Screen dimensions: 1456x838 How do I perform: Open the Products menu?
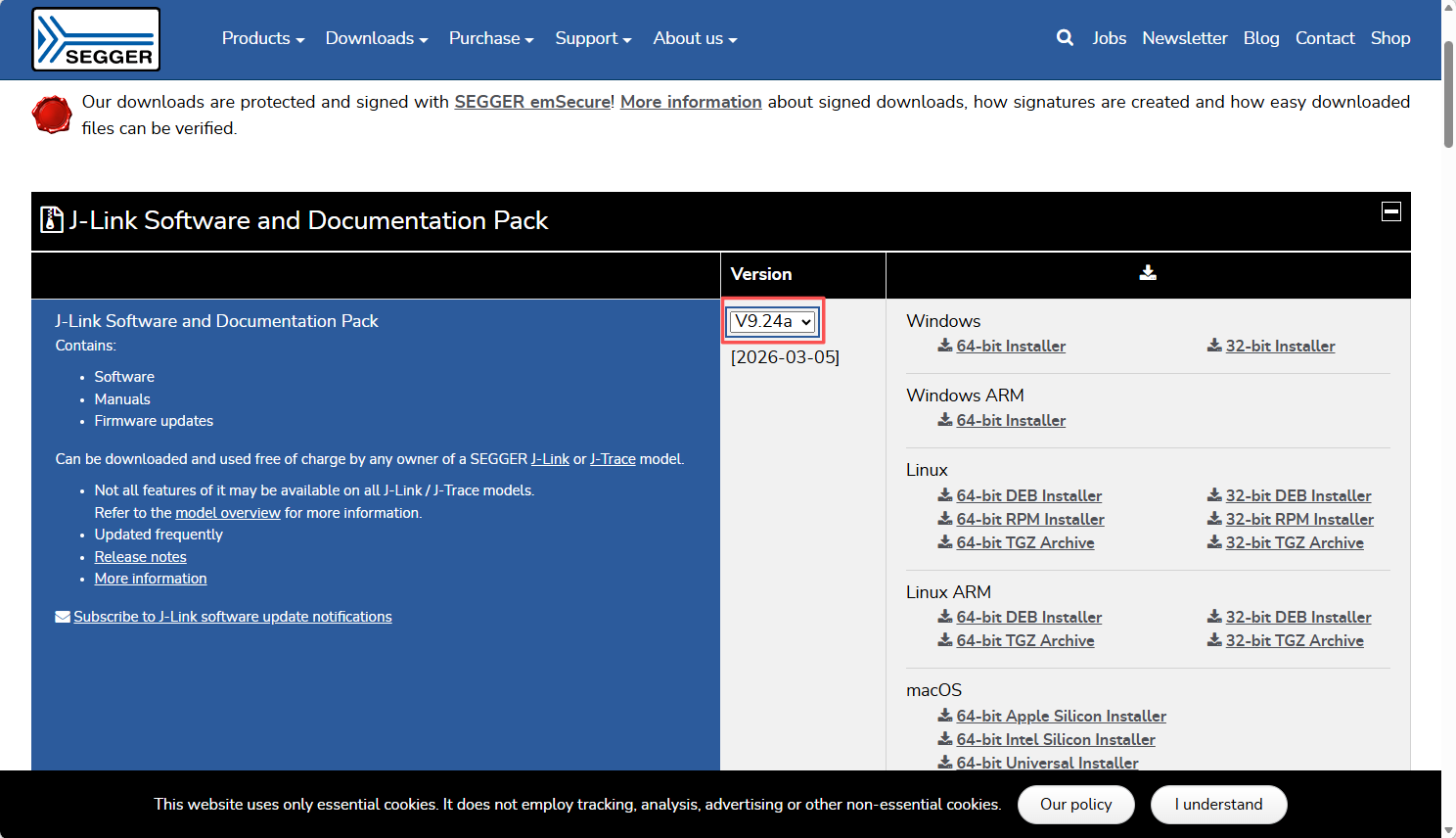263,38
